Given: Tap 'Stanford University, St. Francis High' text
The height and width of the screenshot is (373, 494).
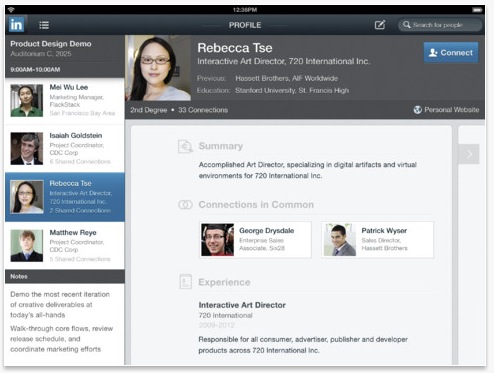Looking at the screenshot, I should (292, 90).
